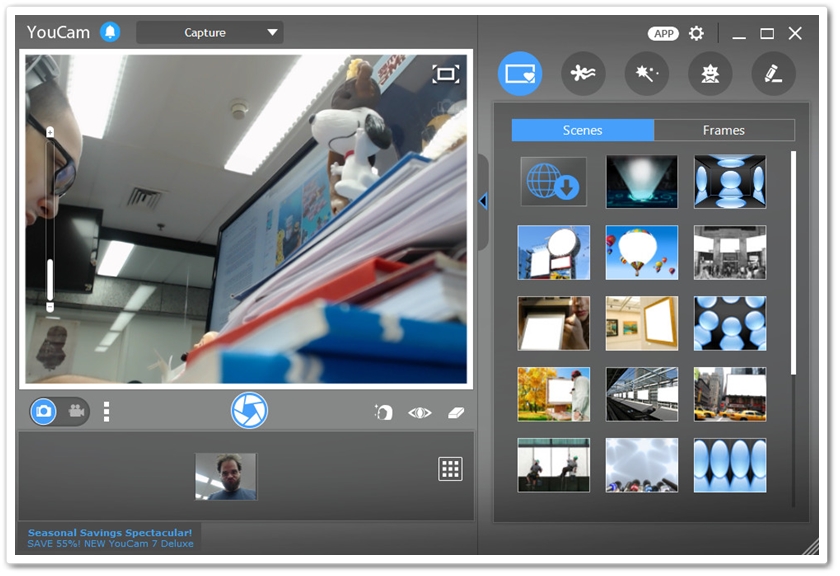Click the zoom out minus on the slider

tap(50, 308)
